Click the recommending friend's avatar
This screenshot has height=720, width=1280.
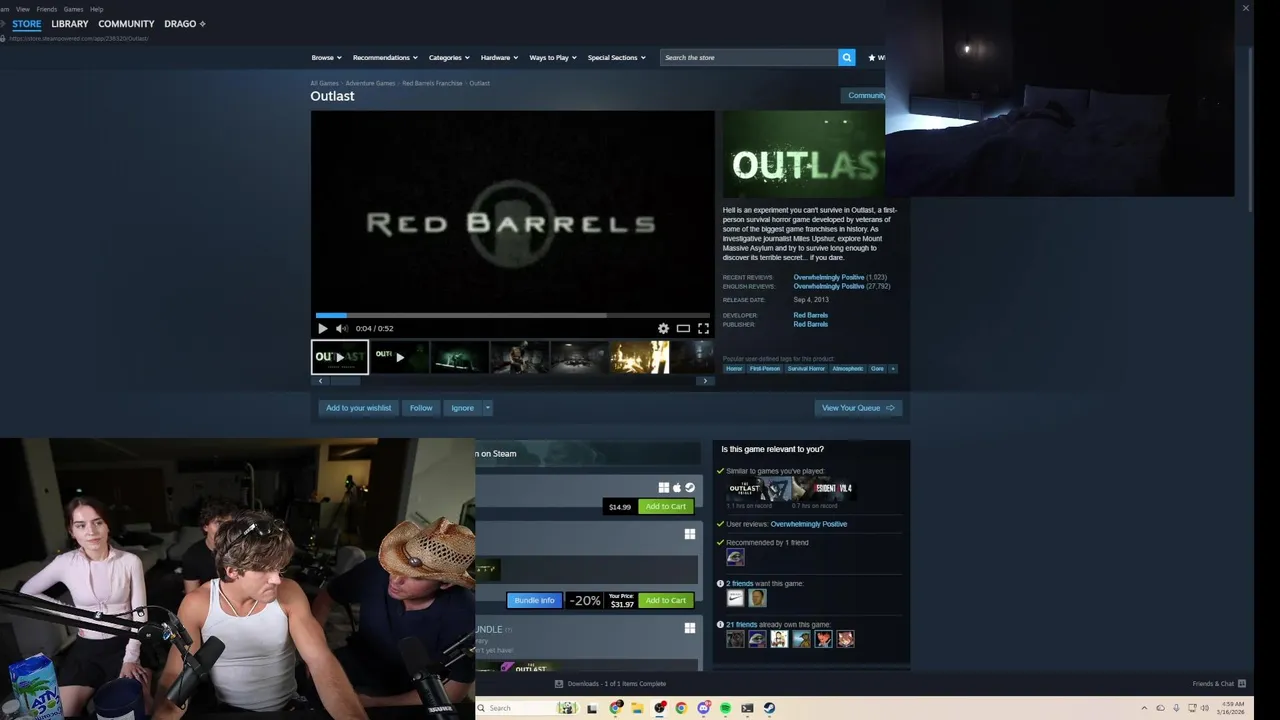click(x=735, y=557)
